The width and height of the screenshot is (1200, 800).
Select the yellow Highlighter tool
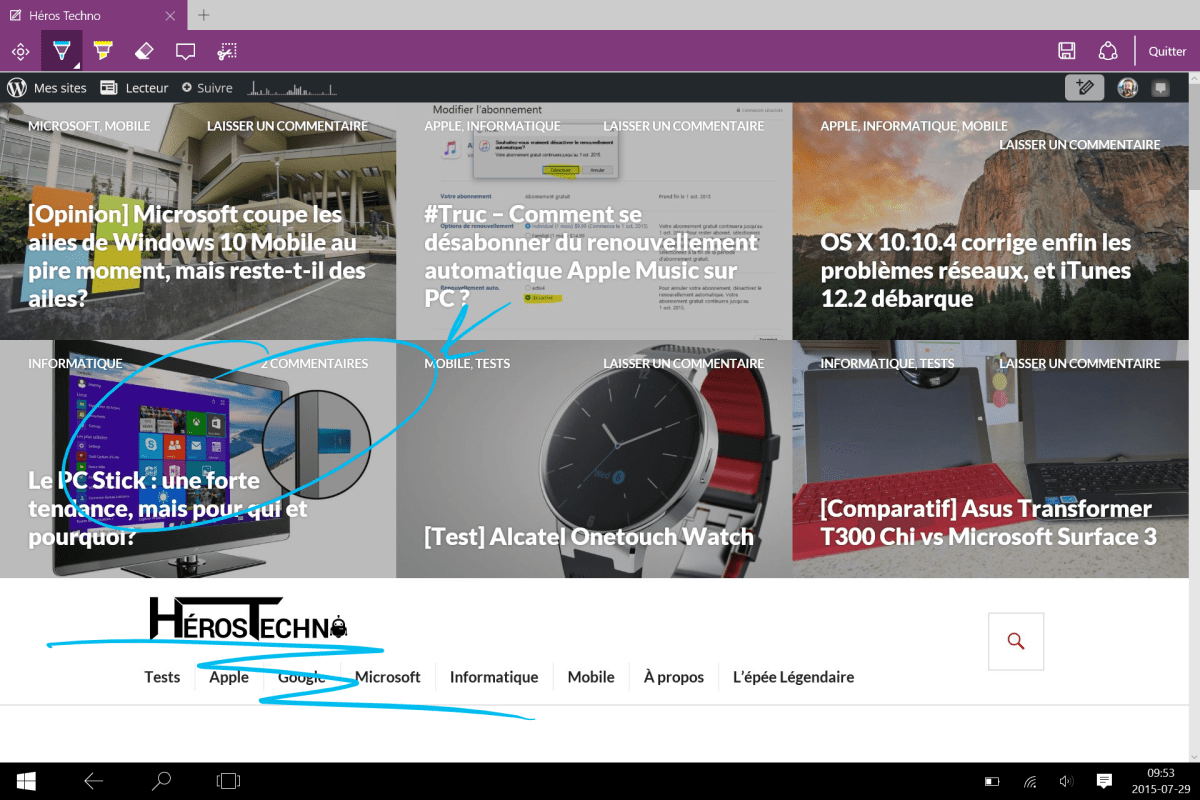pyautogui.click(x=103, y=51)
